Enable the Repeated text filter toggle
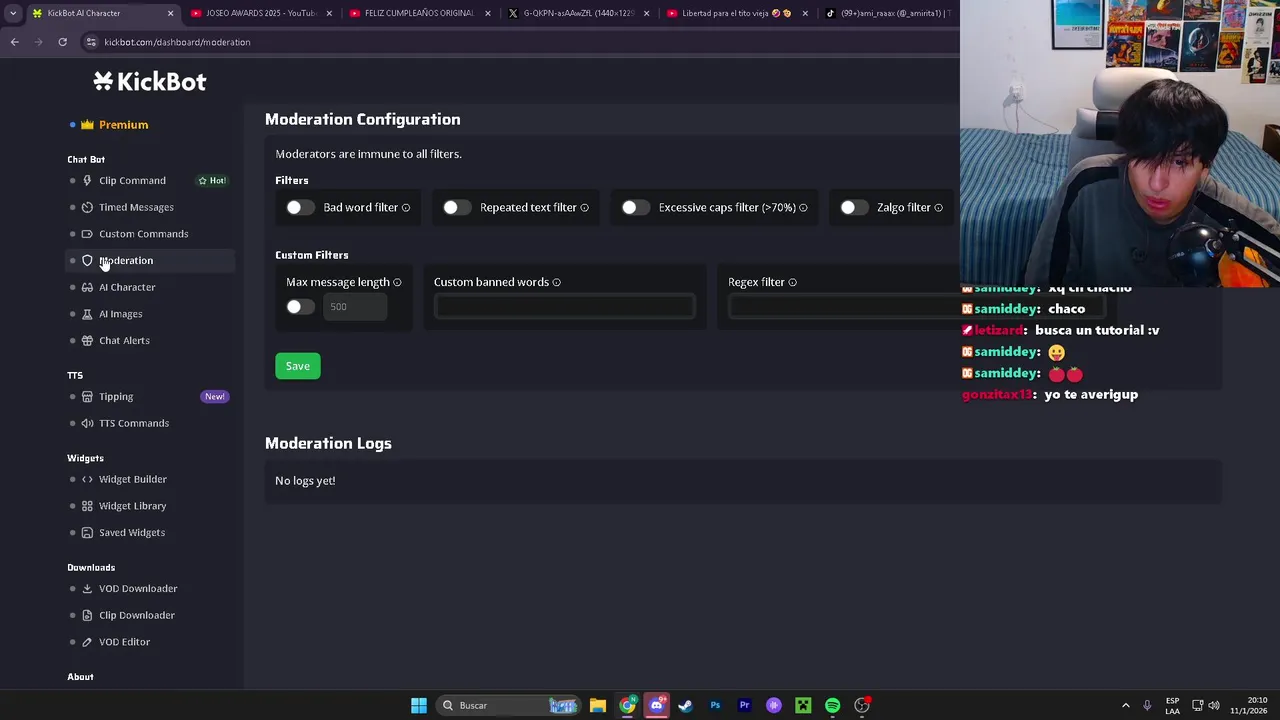The height and width of the screenshot is (720, 1280). 457,207
